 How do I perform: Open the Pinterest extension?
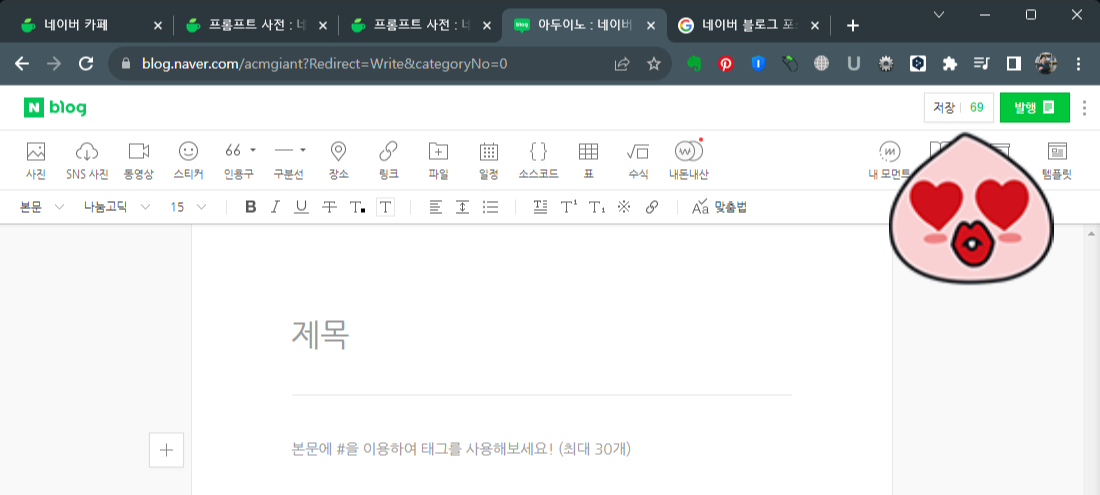click(x=725, y=64)
